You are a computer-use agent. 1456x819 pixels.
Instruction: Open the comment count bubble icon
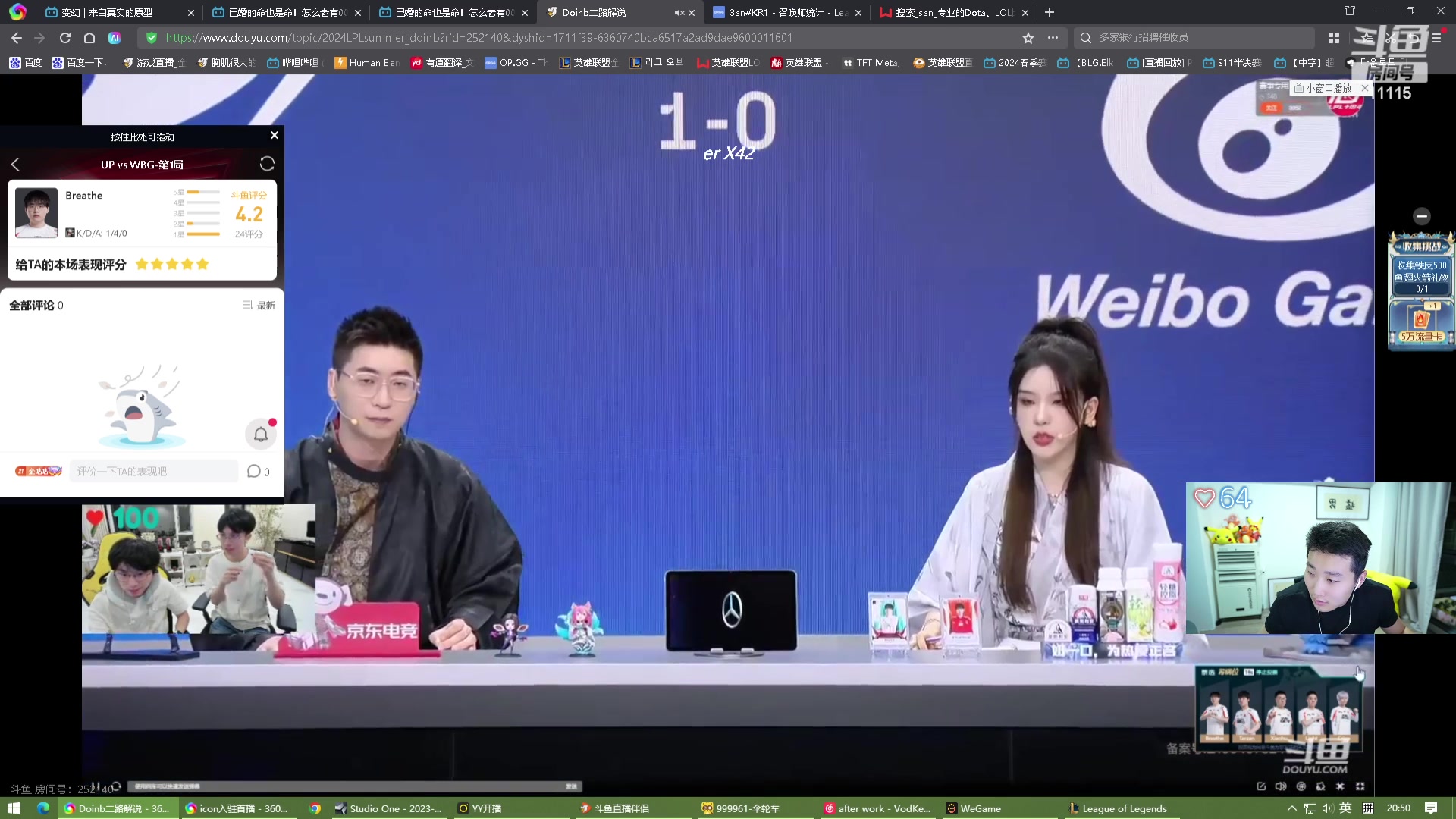tap(254, 471)
